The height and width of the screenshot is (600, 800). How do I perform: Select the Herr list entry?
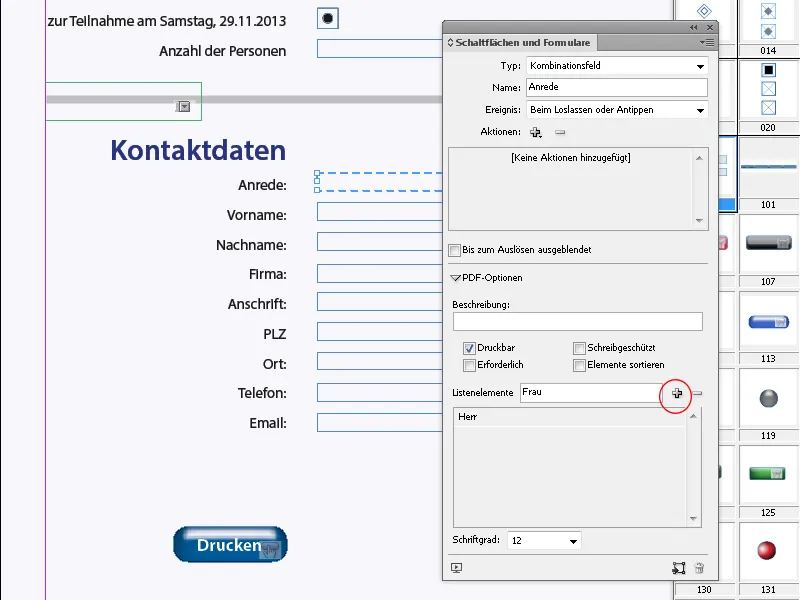(569, 417)
